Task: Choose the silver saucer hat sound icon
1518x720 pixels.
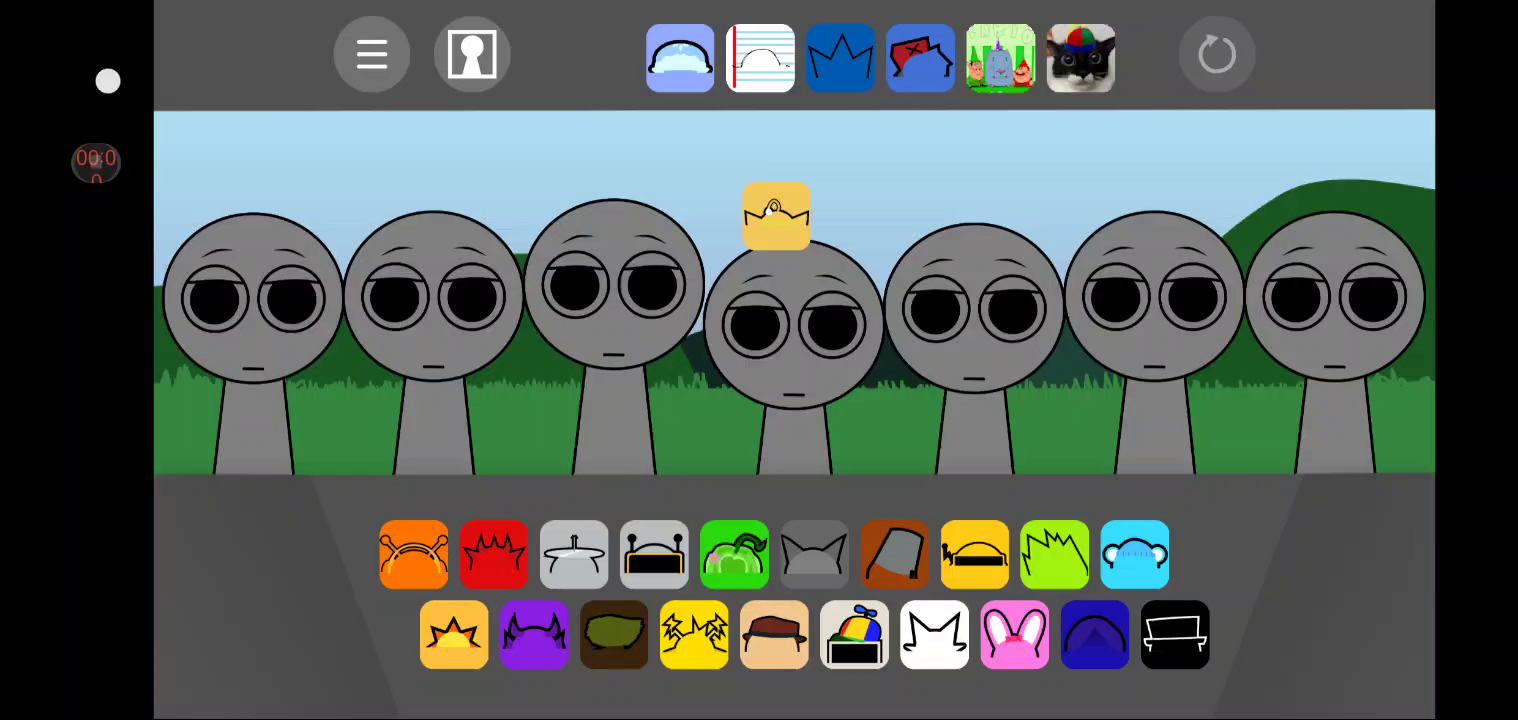Action: (x=574, y=555)
